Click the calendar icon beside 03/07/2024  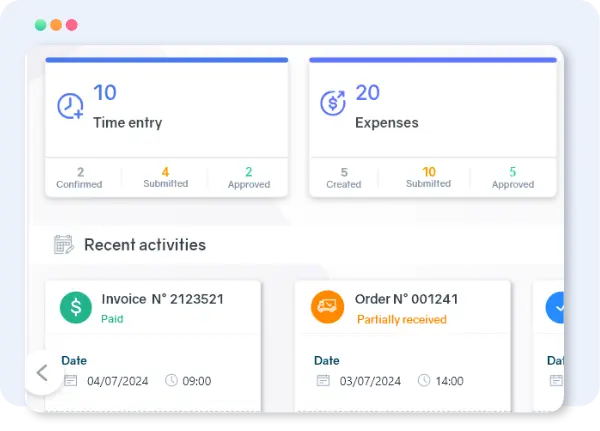click(x=323, y=380)
